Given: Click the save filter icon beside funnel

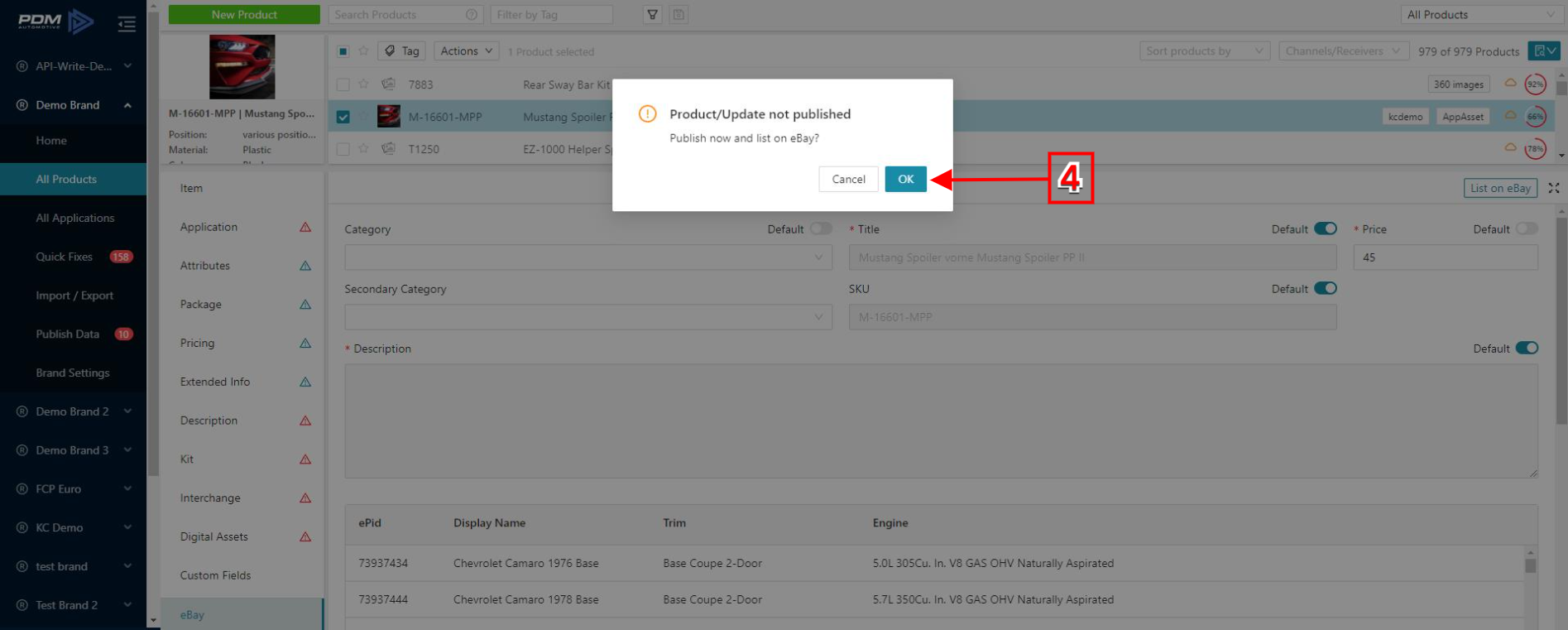Looking at the screenshot, I should 679,15.
